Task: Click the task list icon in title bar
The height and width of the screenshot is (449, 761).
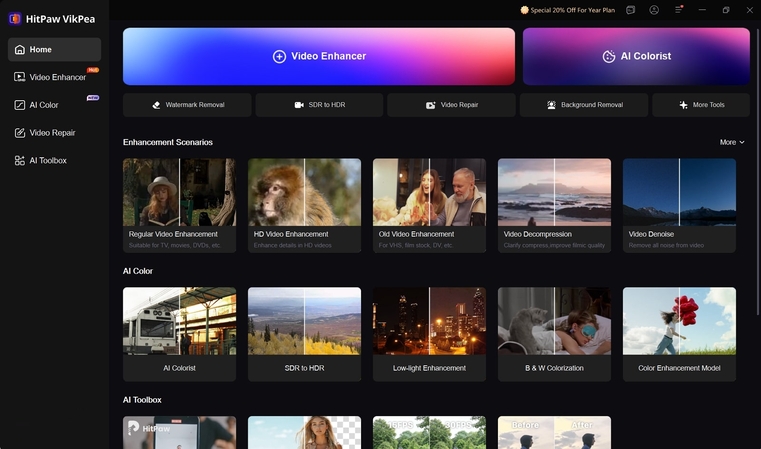Action: point(630,10)
